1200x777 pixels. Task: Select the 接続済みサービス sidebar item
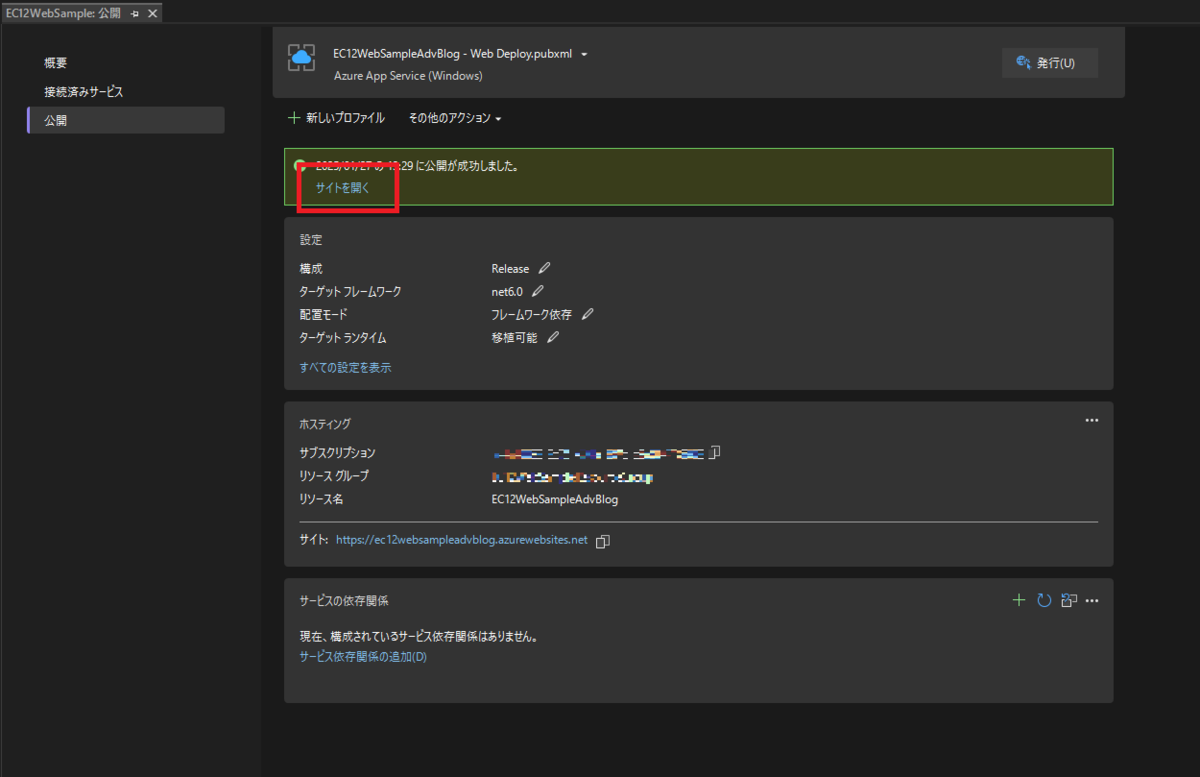[x=84, y=92]
